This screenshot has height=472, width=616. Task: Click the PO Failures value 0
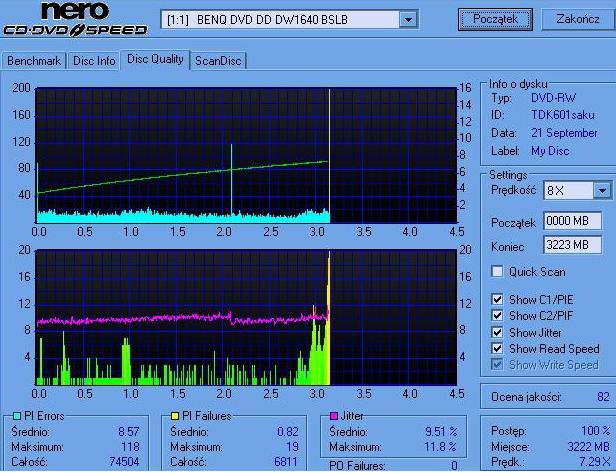tap(454, 466)
